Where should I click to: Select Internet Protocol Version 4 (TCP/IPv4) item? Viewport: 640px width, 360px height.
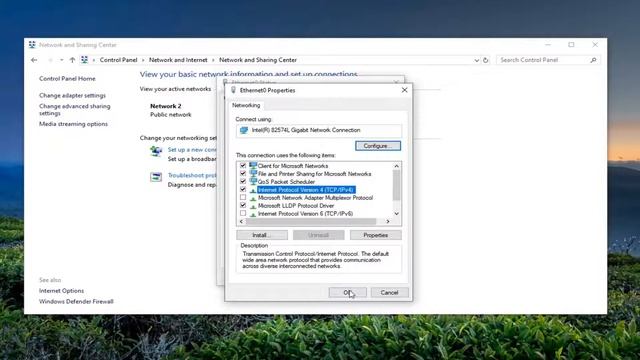click(x=306, y=190)
